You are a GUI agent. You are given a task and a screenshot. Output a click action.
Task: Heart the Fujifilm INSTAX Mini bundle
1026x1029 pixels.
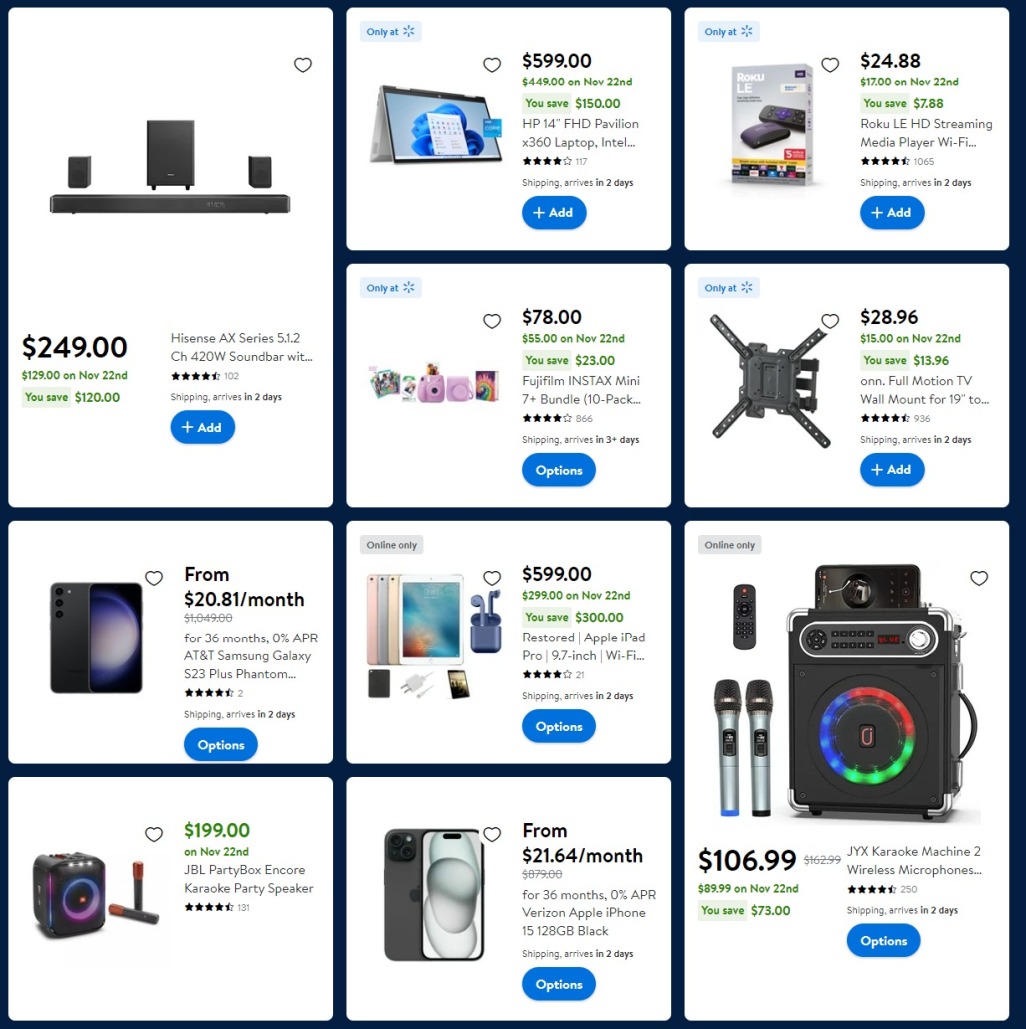coord(492,321)
